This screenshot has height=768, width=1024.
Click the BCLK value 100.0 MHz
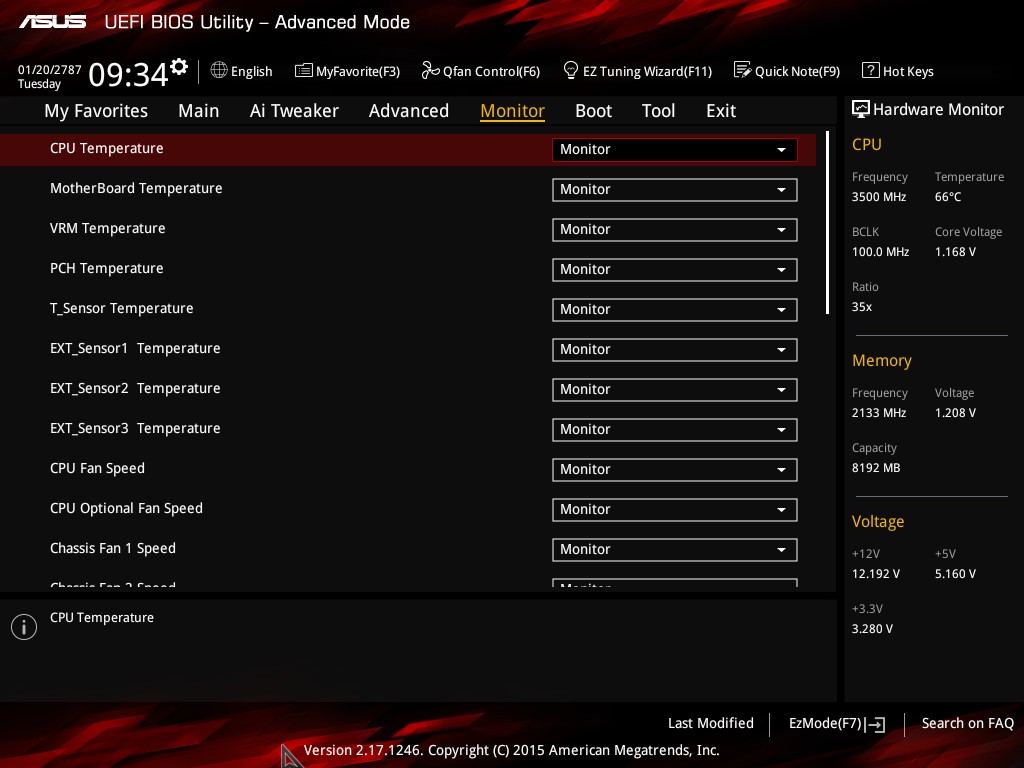pos(880,251)
